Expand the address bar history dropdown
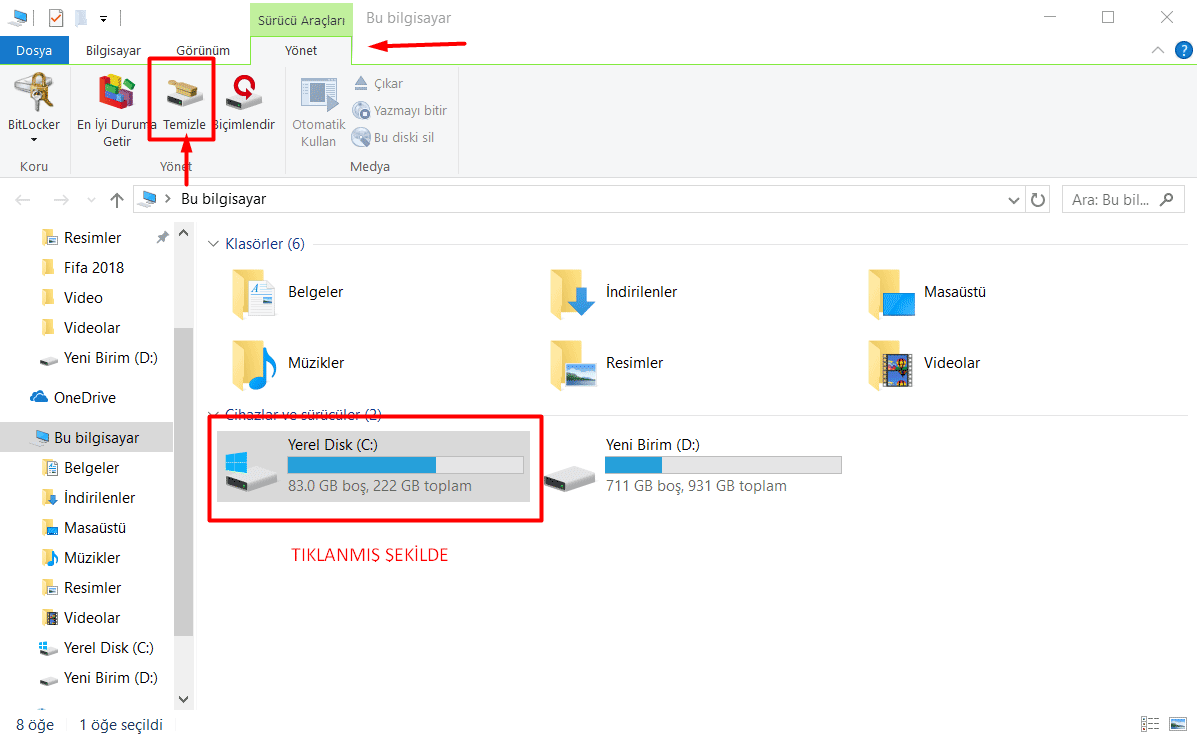 1013,200
